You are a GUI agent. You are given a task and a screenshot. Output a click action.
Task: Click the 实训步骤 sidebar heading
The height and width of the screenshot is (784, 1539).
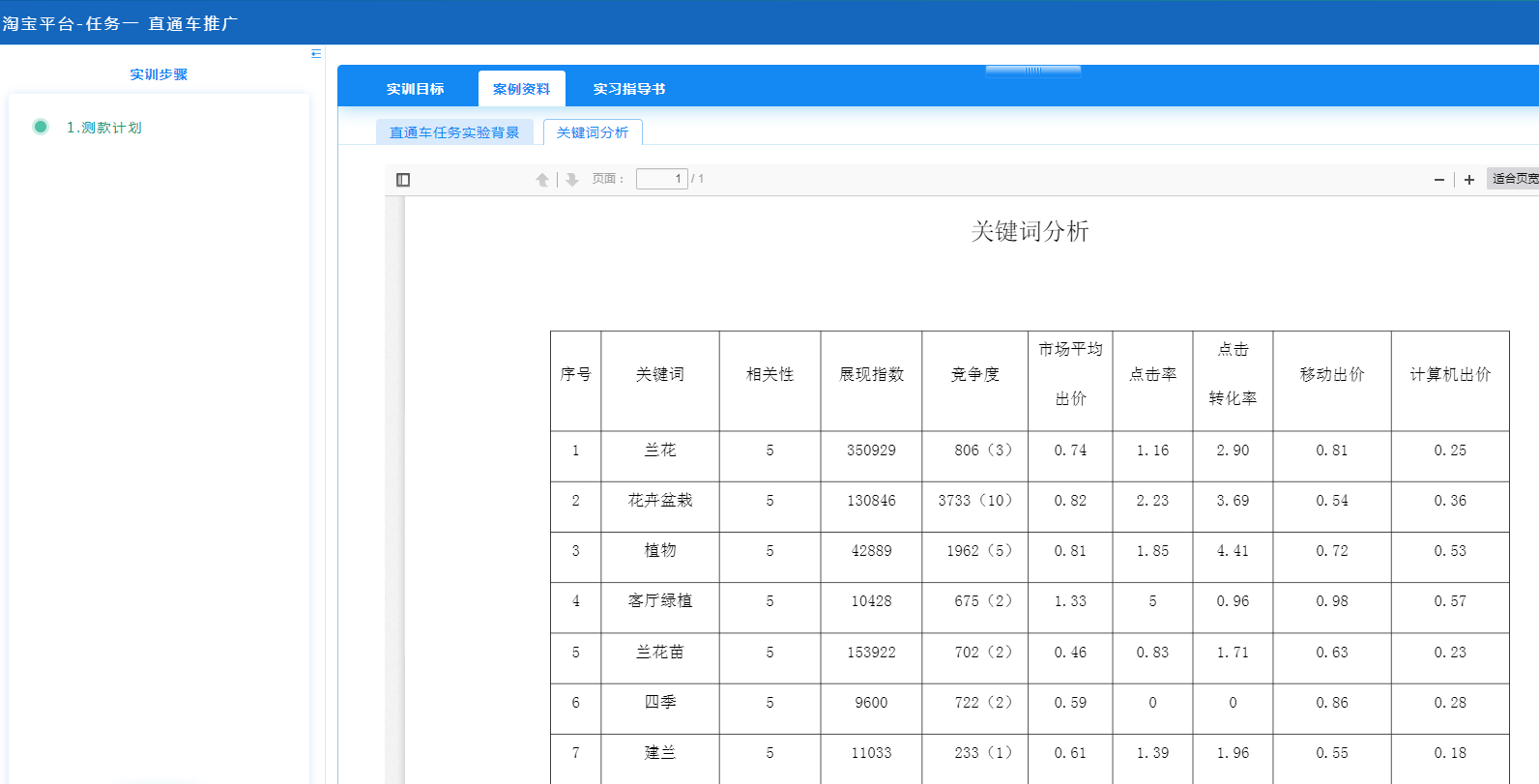pyautogui.click(x=159, y=74)
